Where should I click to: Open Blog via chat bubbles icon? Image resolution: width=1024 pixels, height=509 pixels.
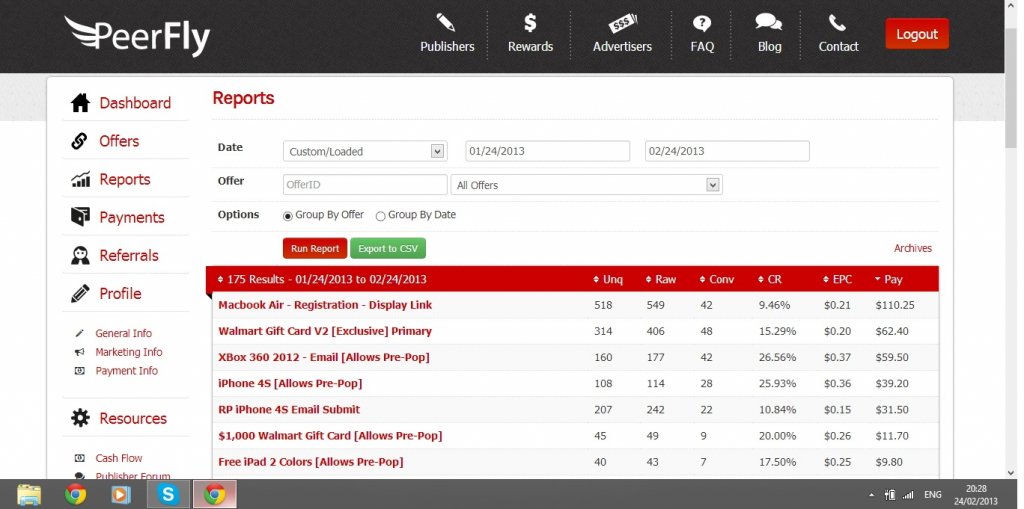769,23
